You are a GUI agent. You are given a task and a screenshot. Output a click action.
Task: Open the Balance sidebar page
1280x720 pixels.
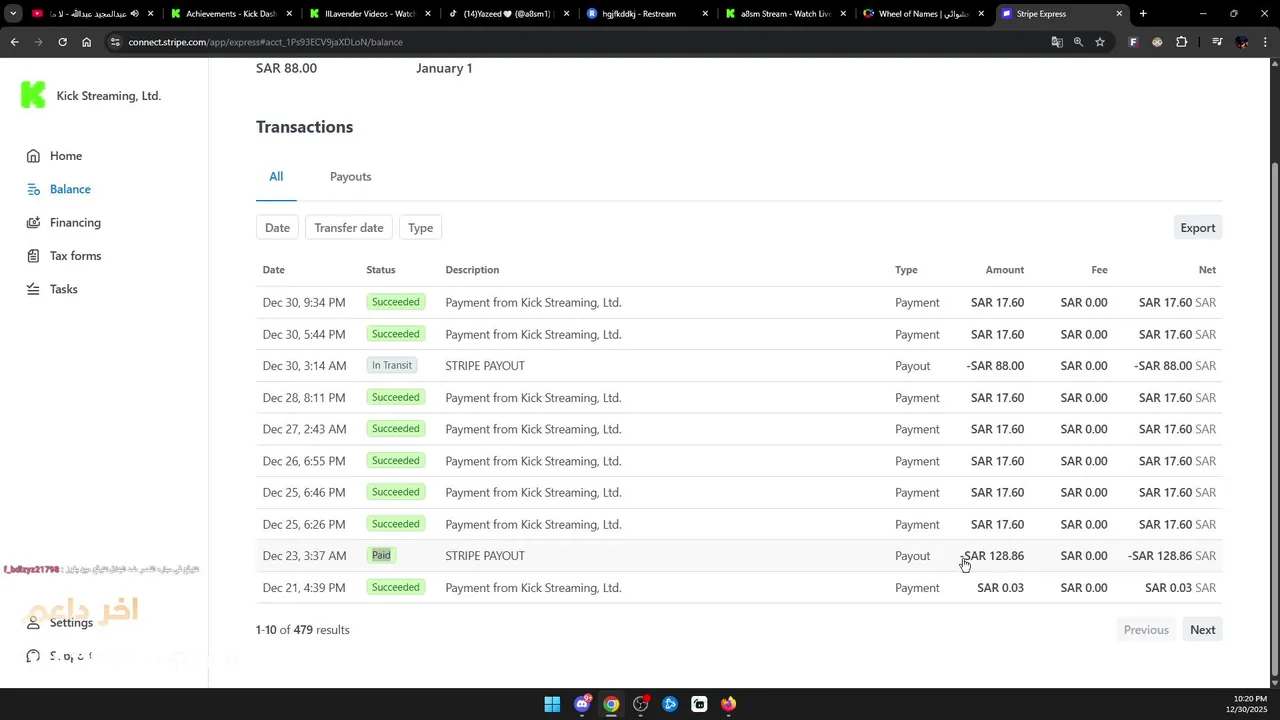pyautogui.click(x=70, y=189)
